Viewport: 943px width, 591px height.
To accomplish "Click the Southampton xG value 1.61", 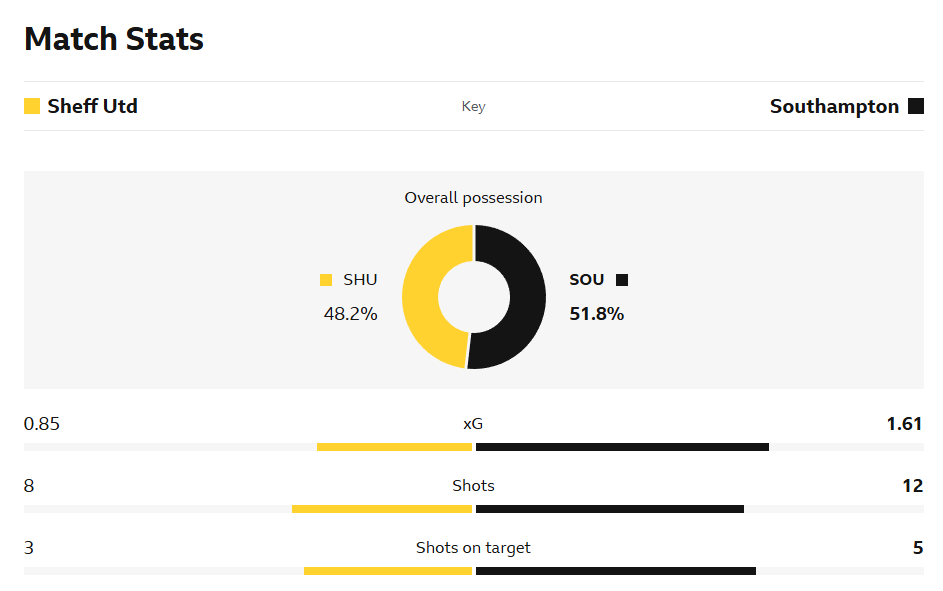I will click(x=904, y=424).
